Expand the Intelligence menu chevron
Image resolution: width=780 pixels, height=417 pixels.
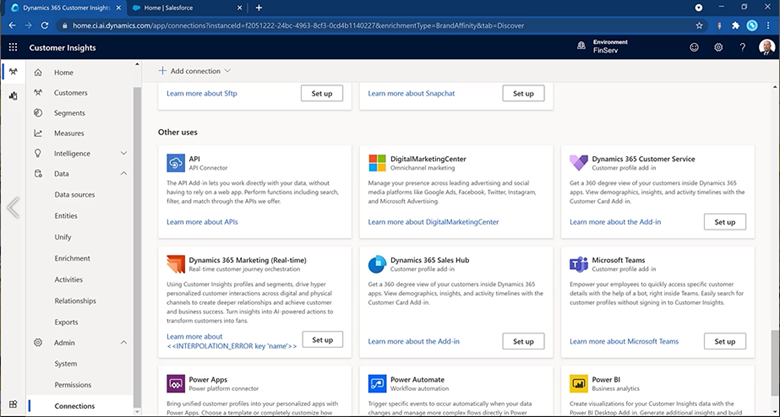tap(124, 153)
